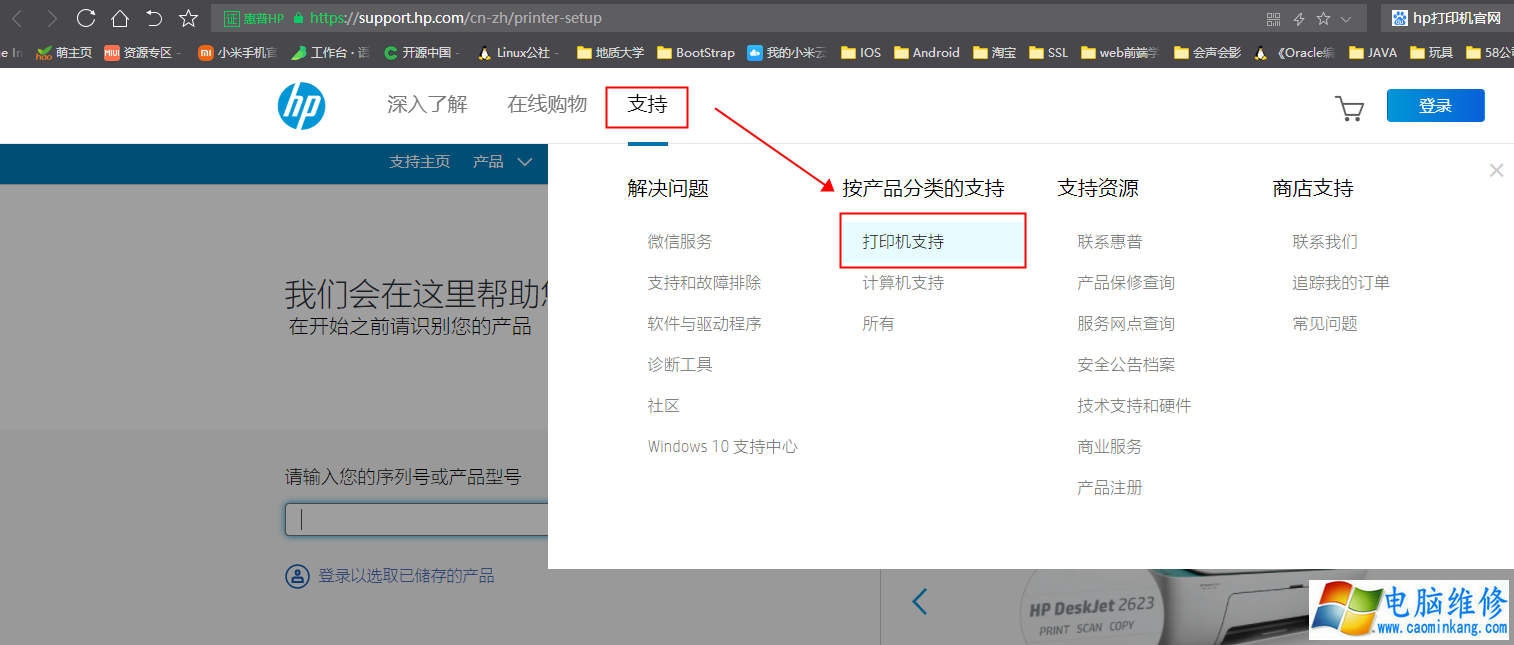Select 支持和故障排除 link
This screenshot has height=645, width=1514.
pos(704,283)
